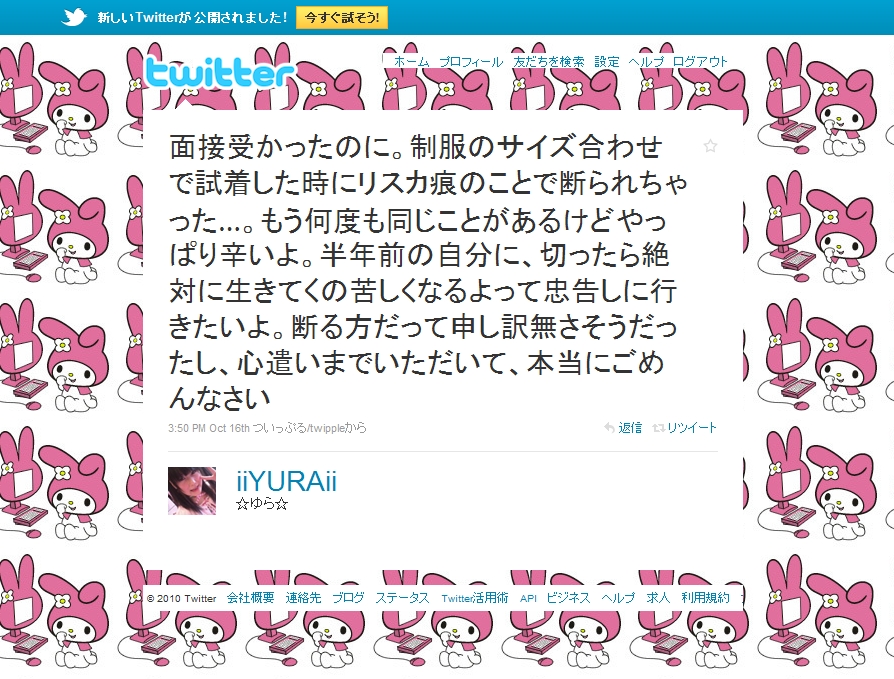Open the ホーム menu item
Image resolution: width=894 pixels, height=679 pixels.
click(x=411, y=61)
